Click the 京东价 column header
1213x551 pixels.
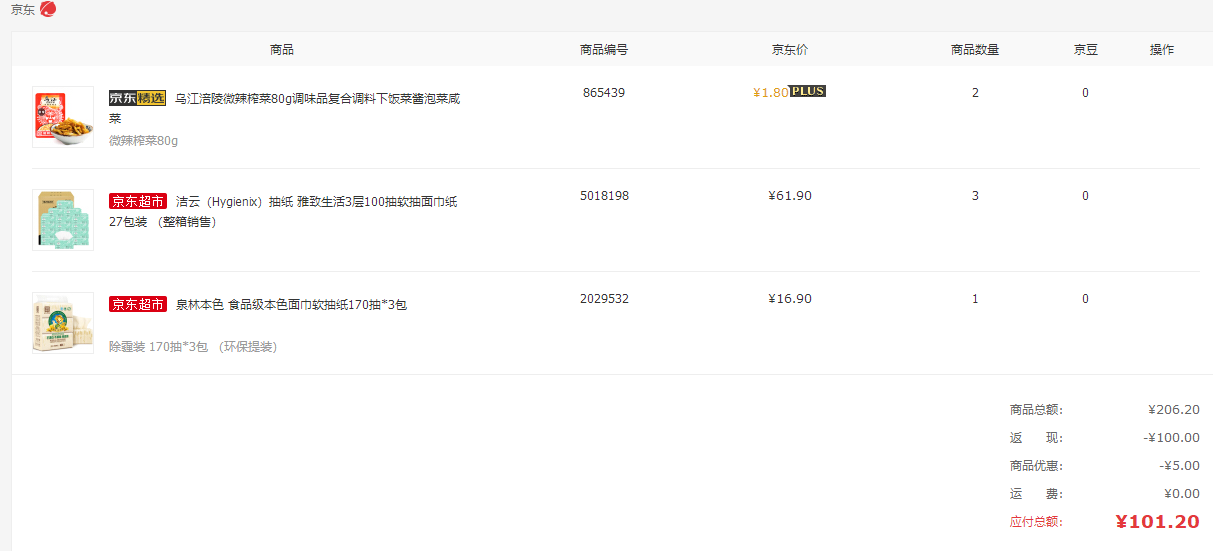coord(790,49)
